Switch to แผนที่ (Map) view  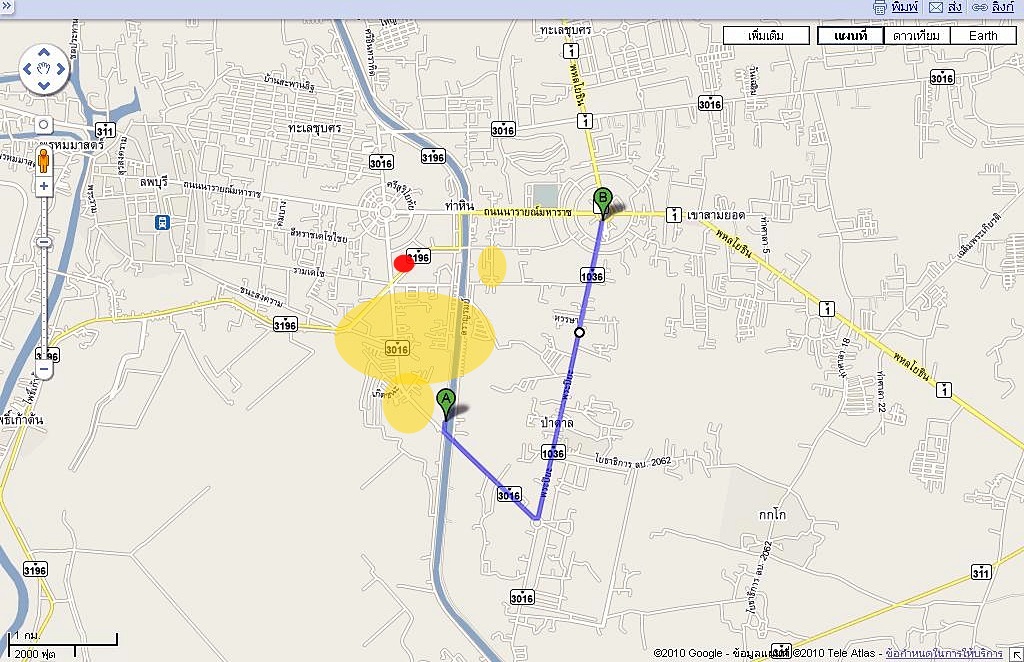tap(850, 36)
